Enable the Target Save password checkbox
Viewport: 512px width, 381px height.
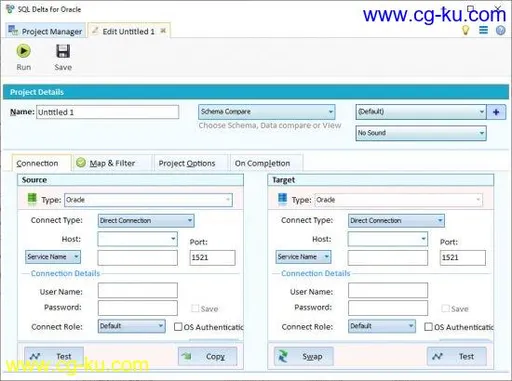[445, 308]
